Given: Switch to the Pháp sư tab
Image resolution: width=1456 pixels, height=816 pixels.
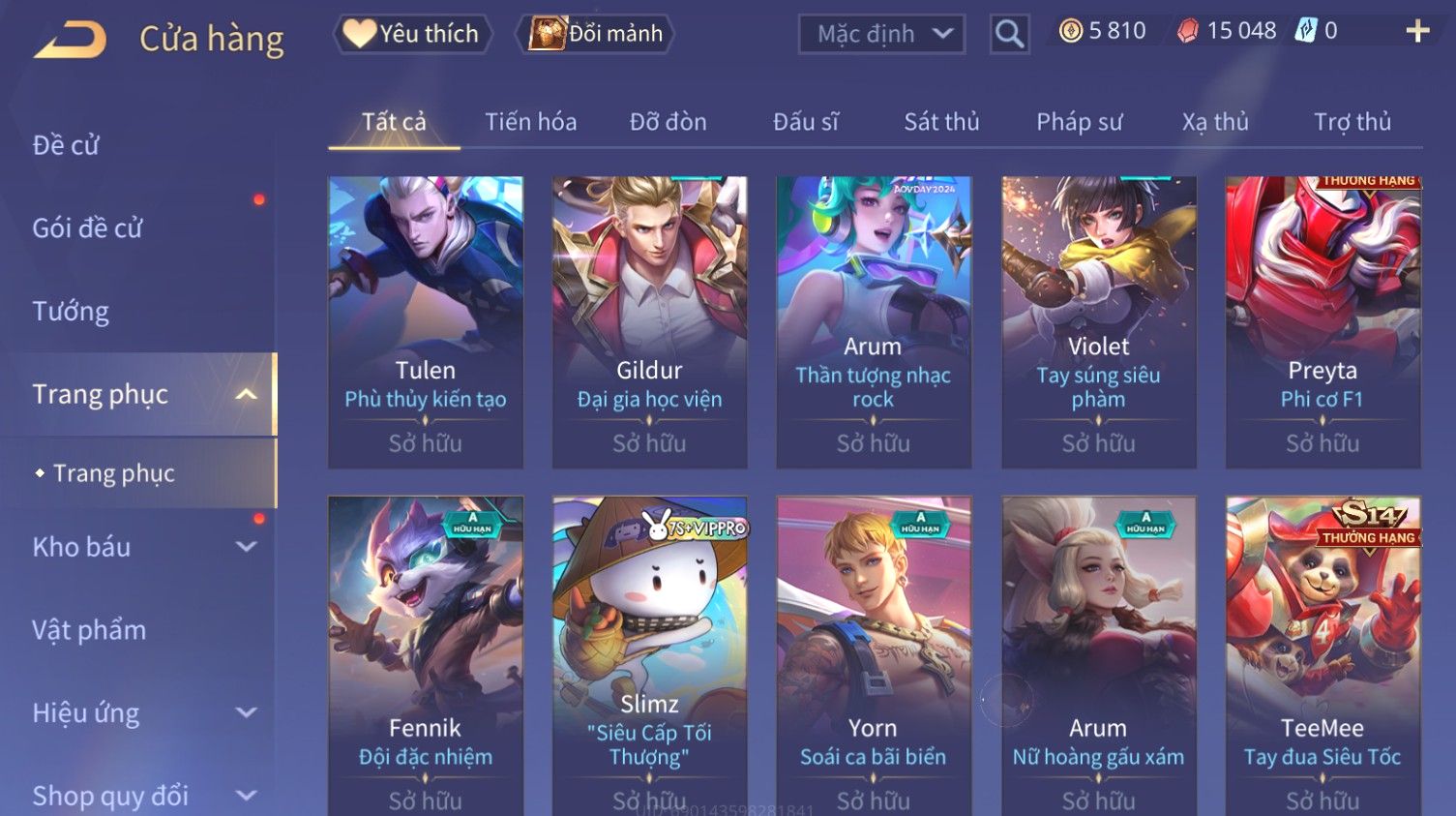Looking at the screenshot, I should (1079, 122).
